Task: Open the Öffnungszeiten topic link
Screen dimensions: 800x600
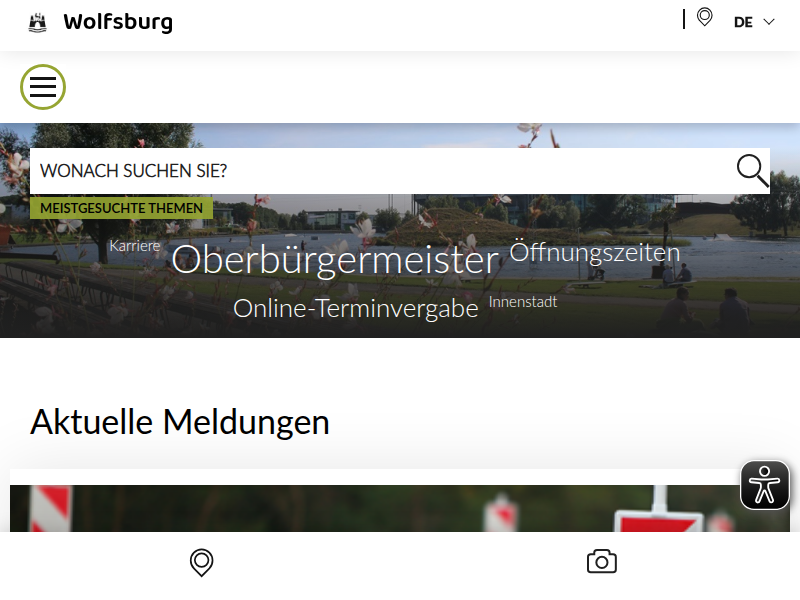Action: [x=594, y=252]
